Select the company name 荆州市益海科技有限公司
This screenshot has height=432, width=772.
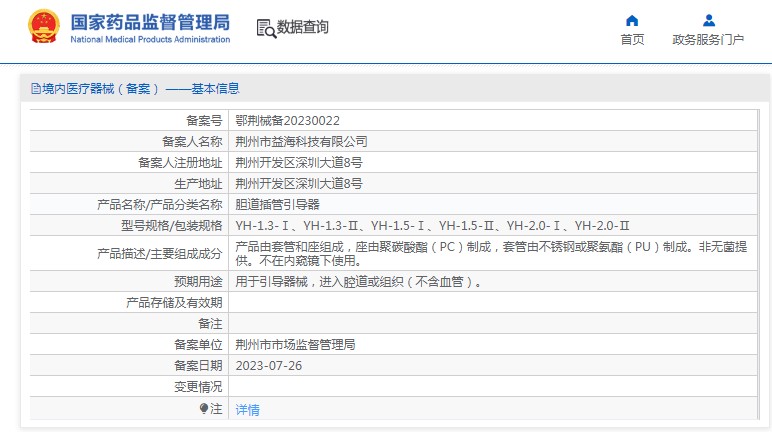click(301, 142)
